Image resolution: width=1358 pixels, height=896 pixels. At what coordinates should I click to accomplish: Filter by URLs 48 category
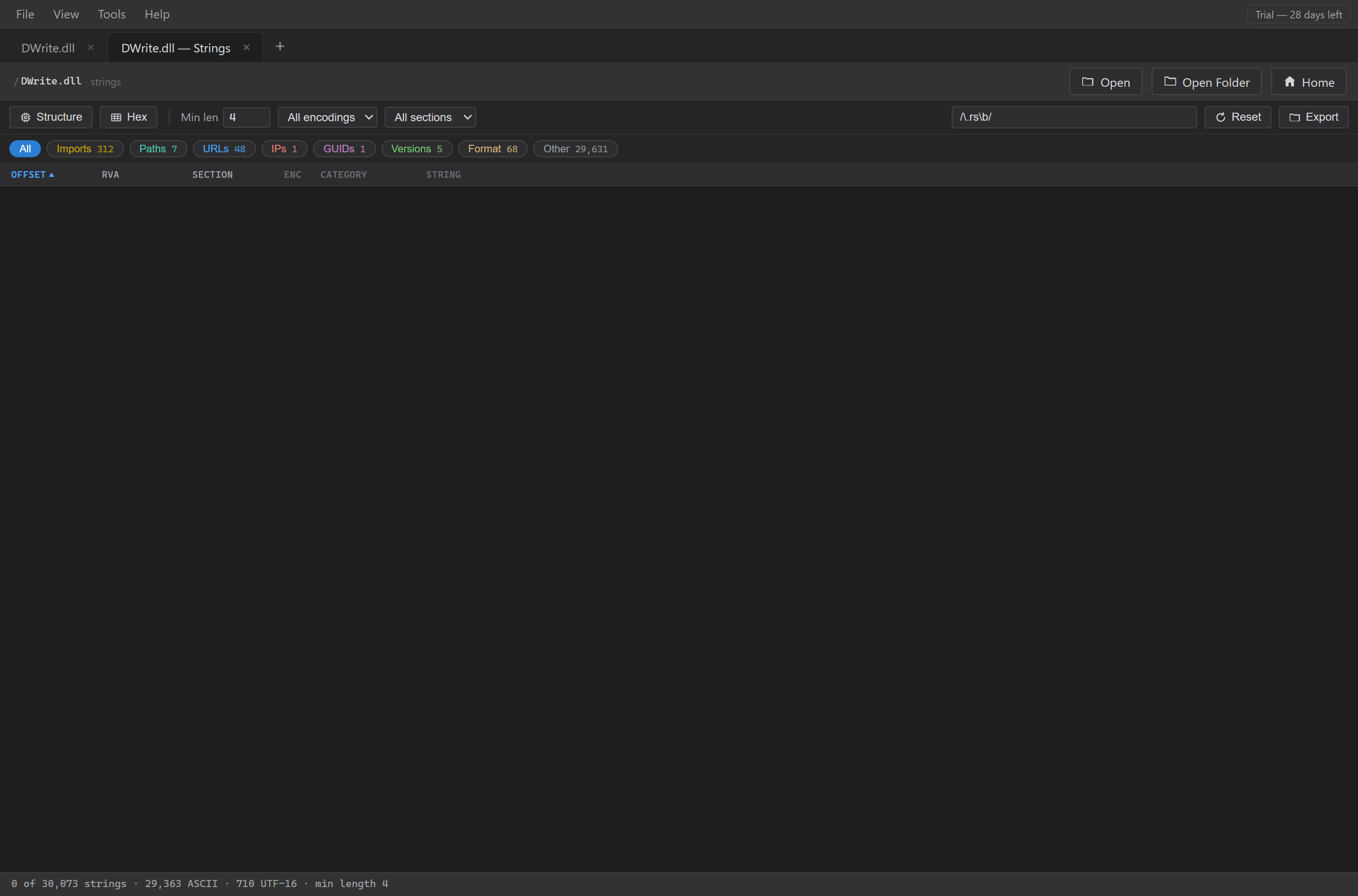point(224,149)
